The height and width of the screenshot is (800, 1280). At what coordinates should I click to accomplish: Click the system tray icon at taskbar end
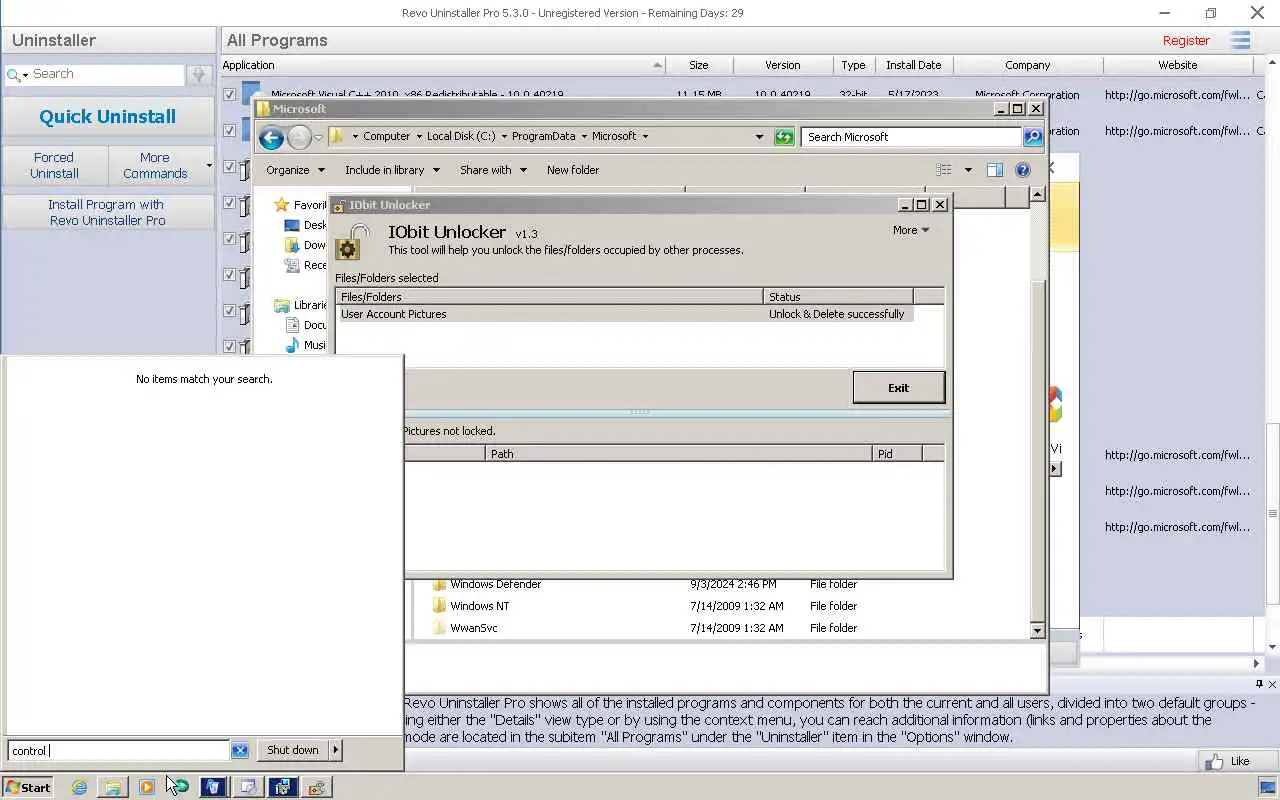(1267, 787)
